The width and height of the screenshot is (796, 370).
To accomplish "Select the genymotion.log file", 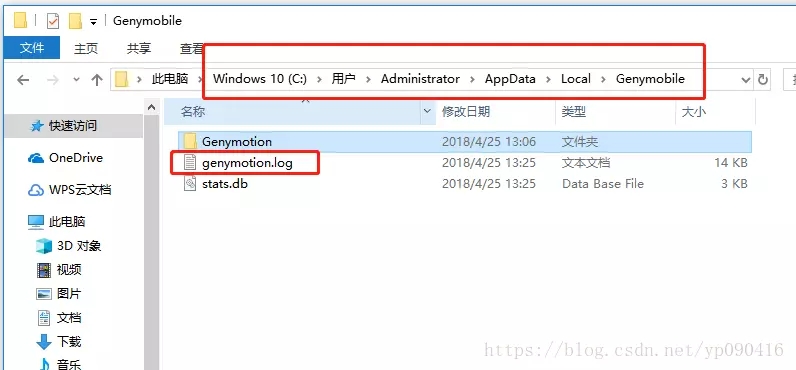I will coord(247,163).
